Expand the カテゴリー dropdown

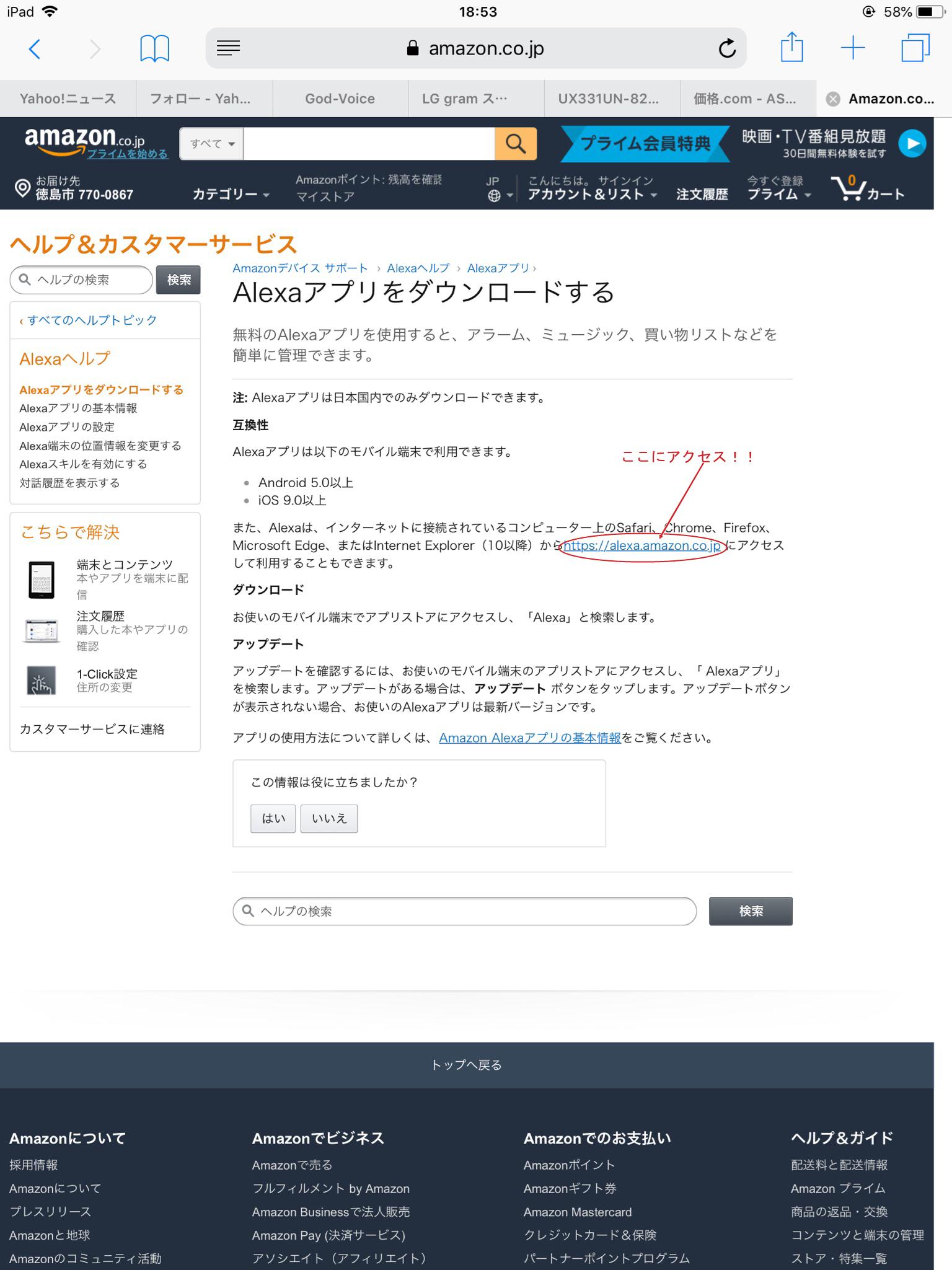[231, 194]
